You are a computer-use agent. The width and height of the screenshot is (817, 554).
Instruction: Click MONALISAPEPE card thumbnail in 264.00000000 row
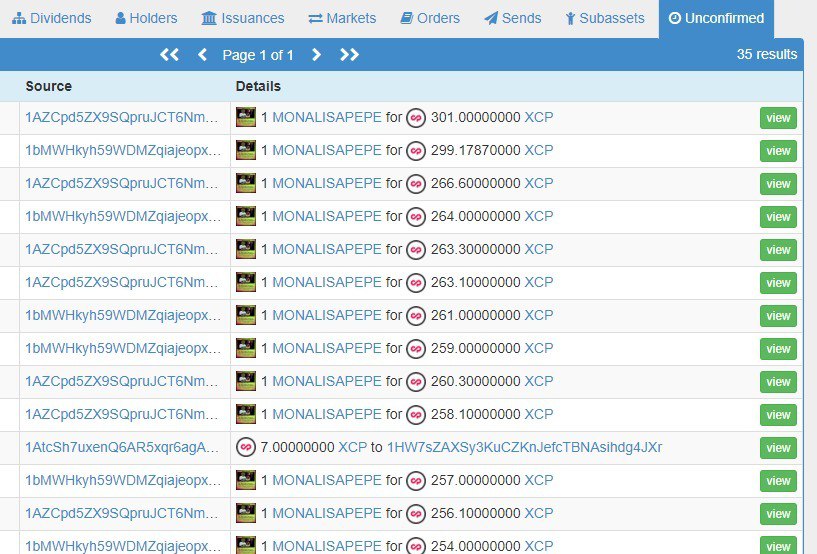coord(246,216)
